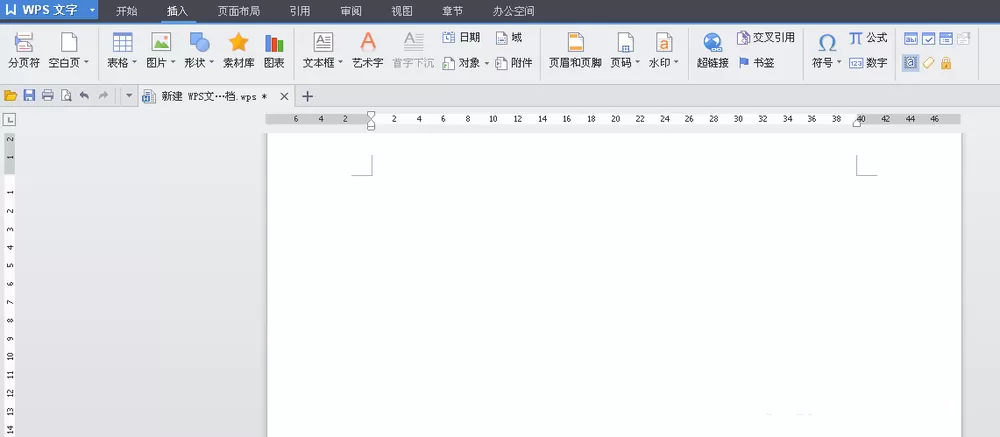
Task: Open a file with the folder icon
Action: 10,96
